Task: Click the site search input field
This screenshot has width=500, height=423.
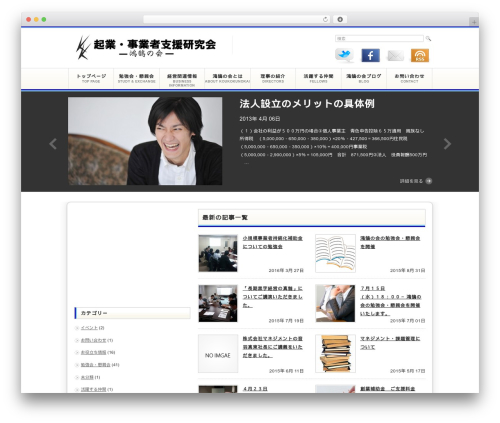Action: [379, 39]
